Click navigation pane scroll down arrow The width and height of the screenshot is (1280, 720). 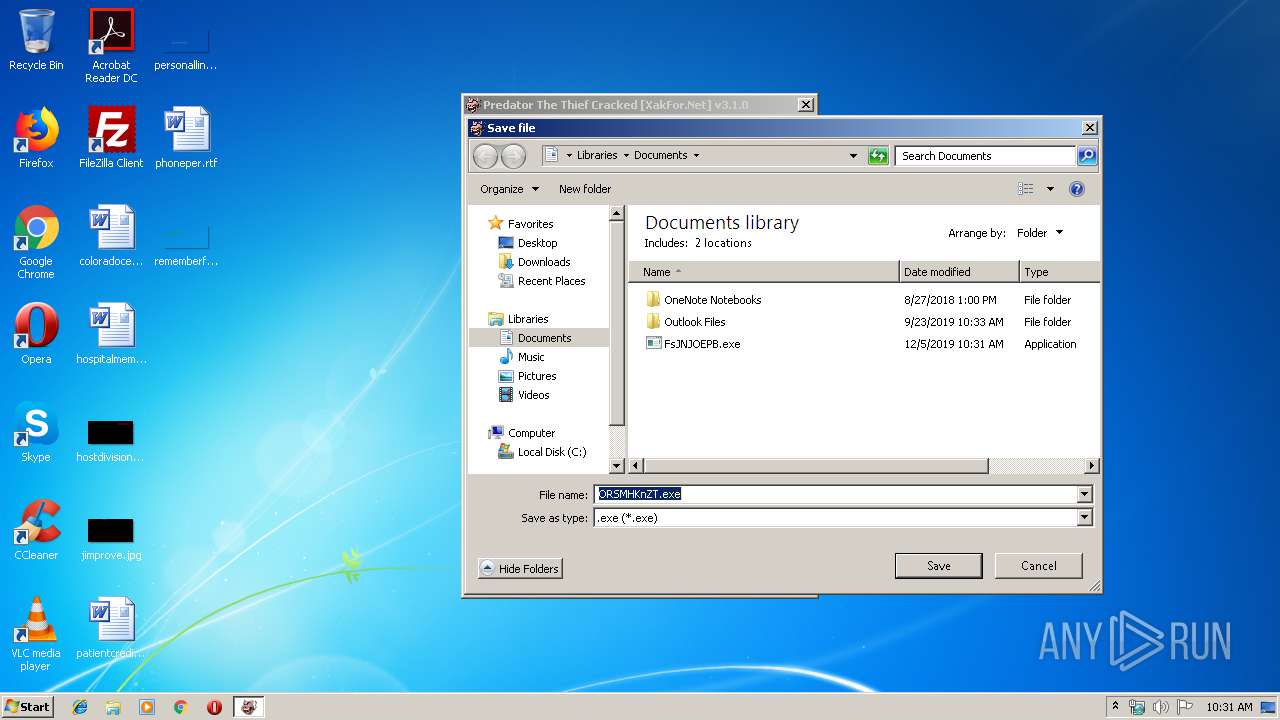tap(617, 466)
